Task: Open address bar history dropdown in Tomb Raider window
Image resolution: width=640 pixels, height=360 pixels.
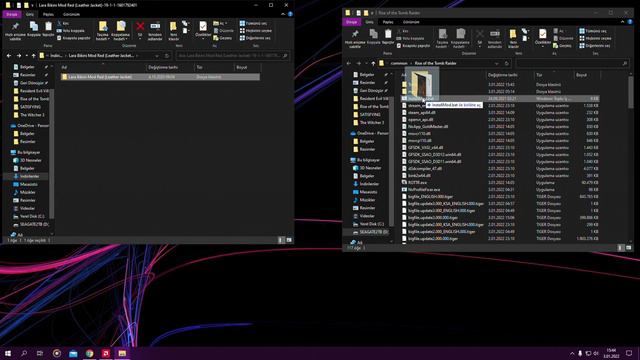Action: [x=496, y=63]
